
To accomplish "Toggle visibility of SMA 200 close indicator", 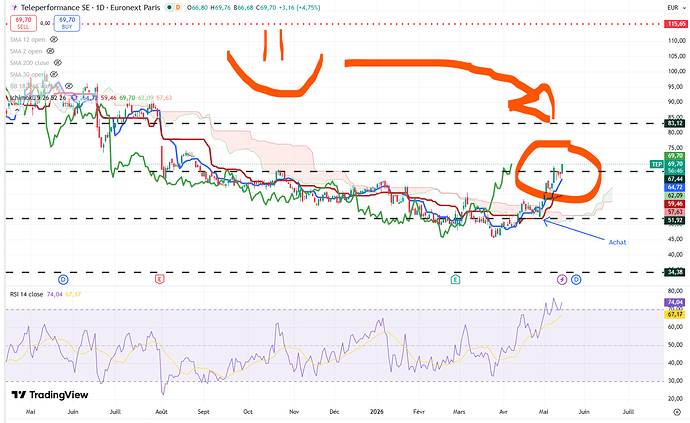I will (x=58, y=63).
